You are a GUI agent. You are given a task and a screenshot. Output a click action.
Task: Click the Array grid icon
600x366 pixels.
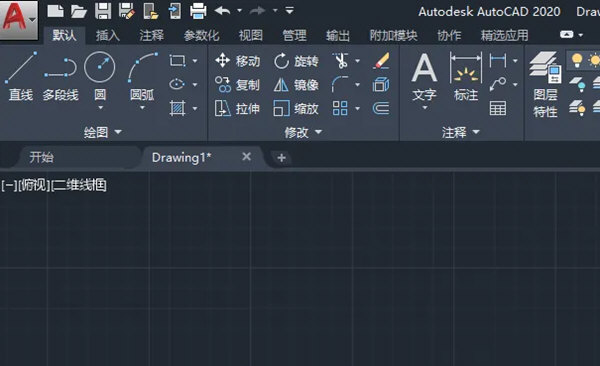click(x=340, y=108)
